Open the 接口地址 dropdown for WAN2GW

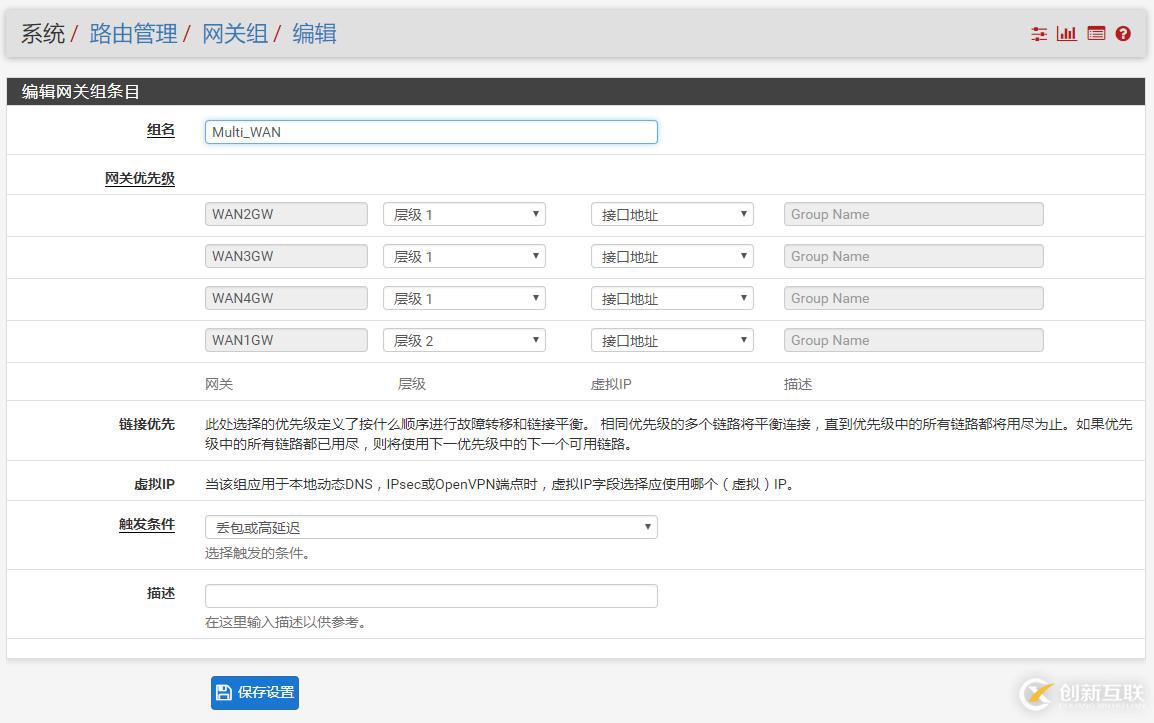click(671, 213)
